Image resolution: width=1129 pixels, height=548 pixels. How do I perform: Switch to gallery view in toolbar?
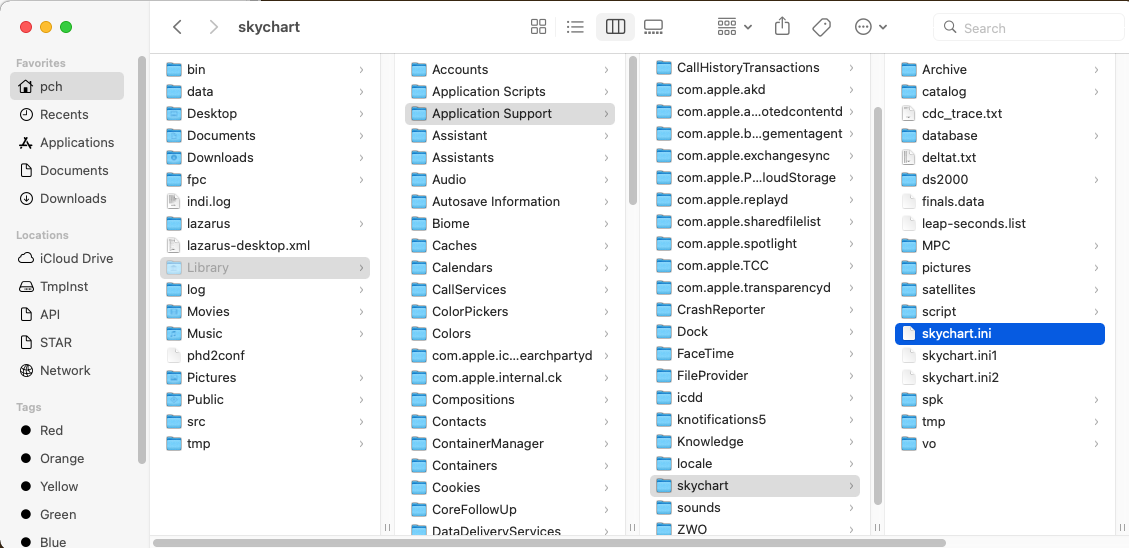click(x=653, y=27)
